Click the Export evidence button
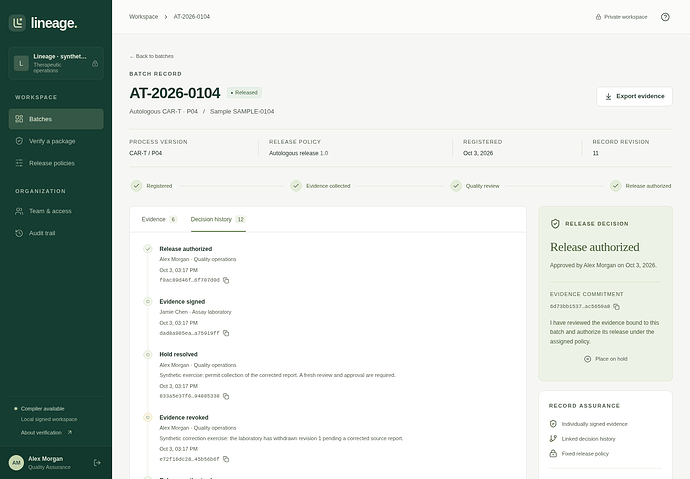Screen dimensions: 690x479 pos(634,96)
